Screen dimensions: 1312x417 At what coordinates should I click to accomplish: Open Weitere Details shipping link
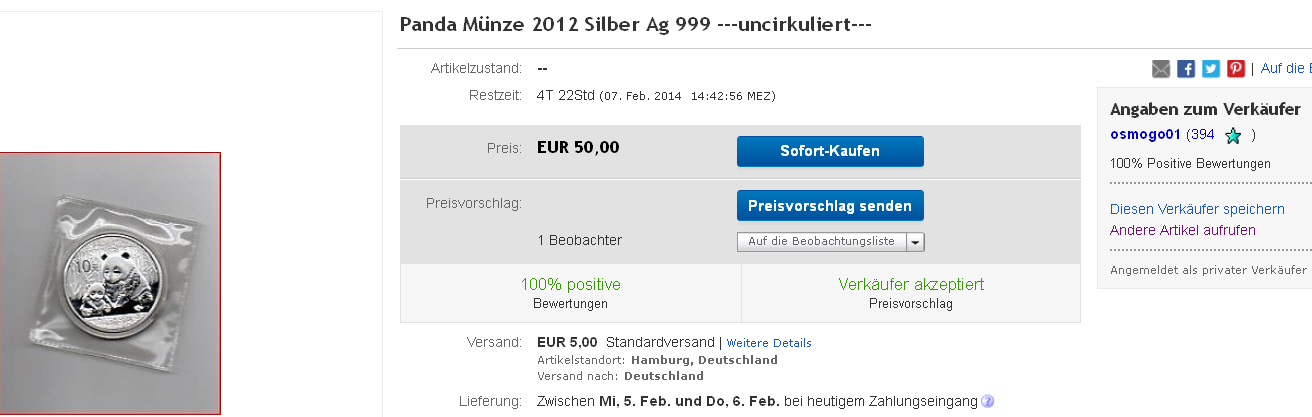[769, 343]
